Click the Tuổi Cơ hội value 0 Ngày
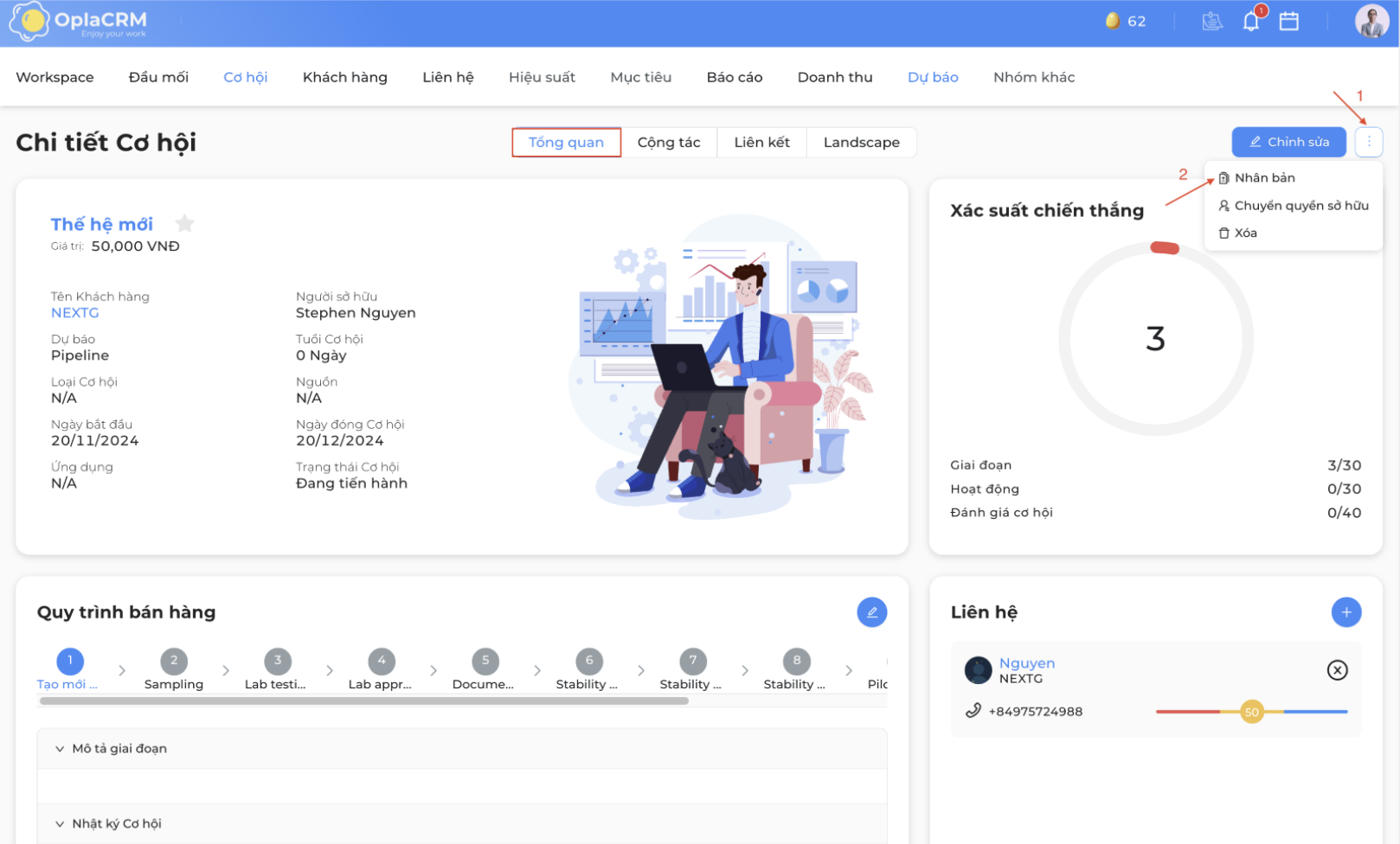 [321, 355]
